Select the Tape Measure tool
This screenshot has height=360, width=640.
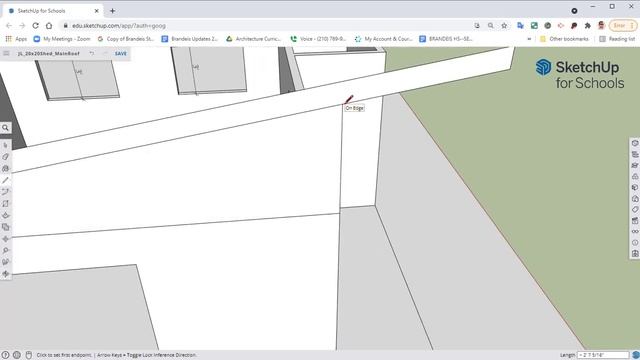point(5,251)
